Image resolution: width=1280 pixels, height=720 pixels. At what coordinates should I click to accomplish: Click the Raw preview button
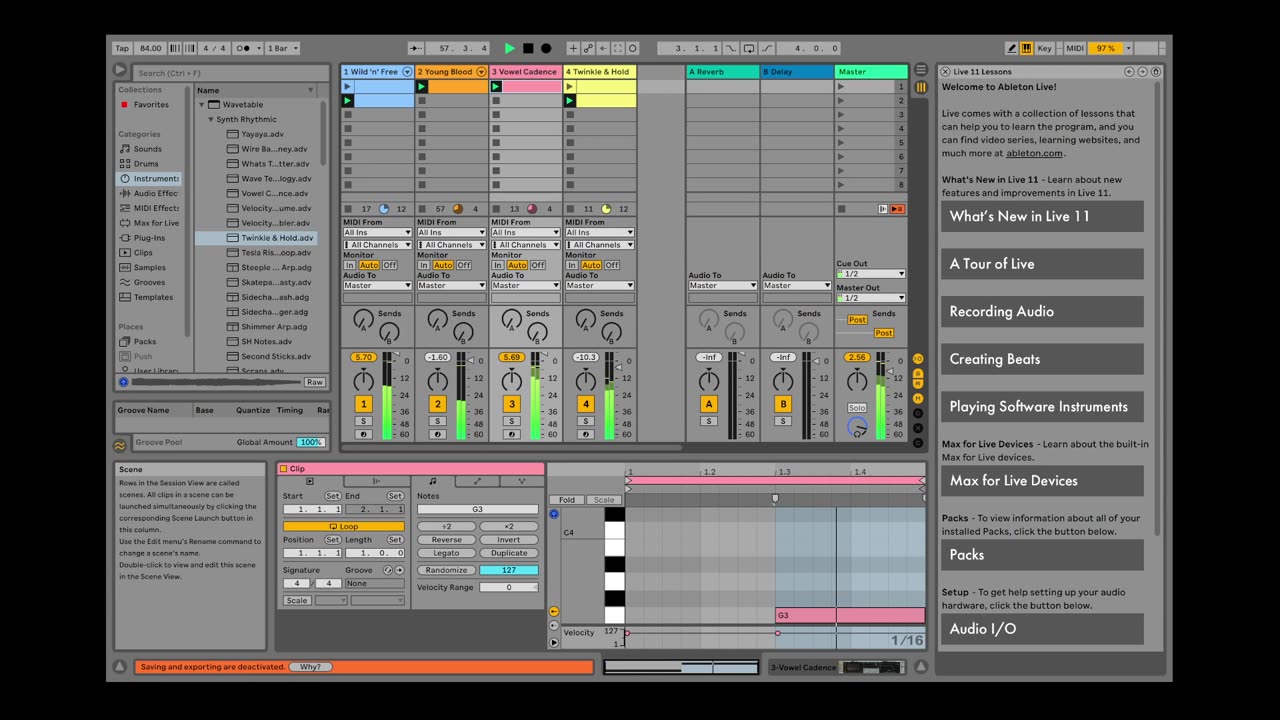314,382
